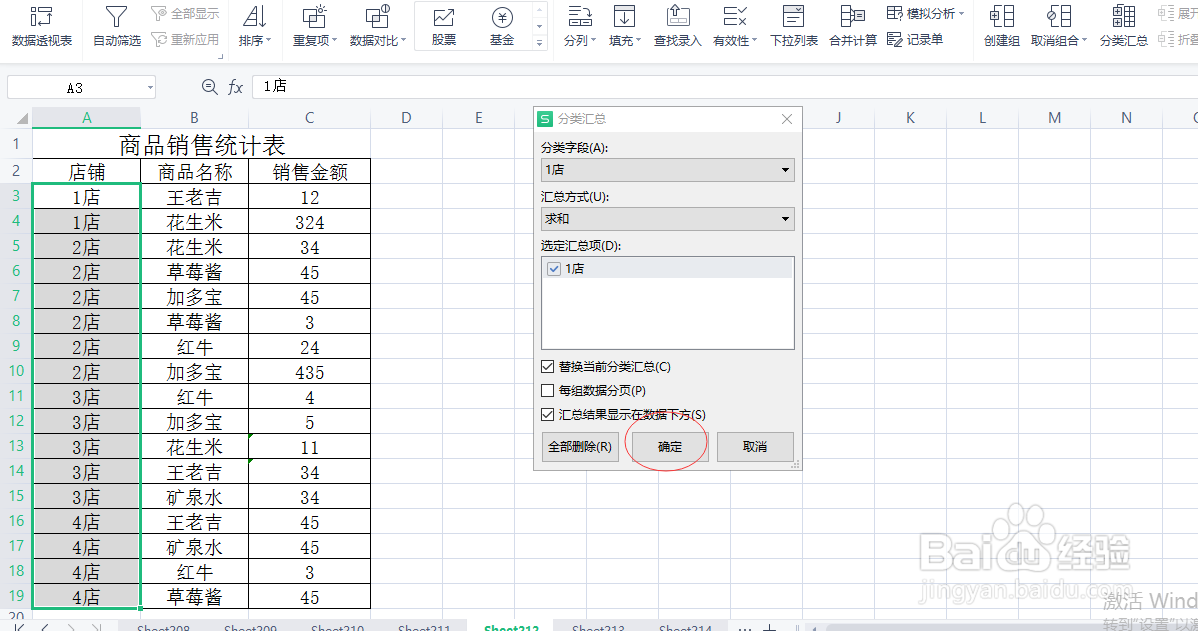Expand the Name Box dropdown arrow
The width and height of the screenshot is (1198, 631).
pos(150,88)
